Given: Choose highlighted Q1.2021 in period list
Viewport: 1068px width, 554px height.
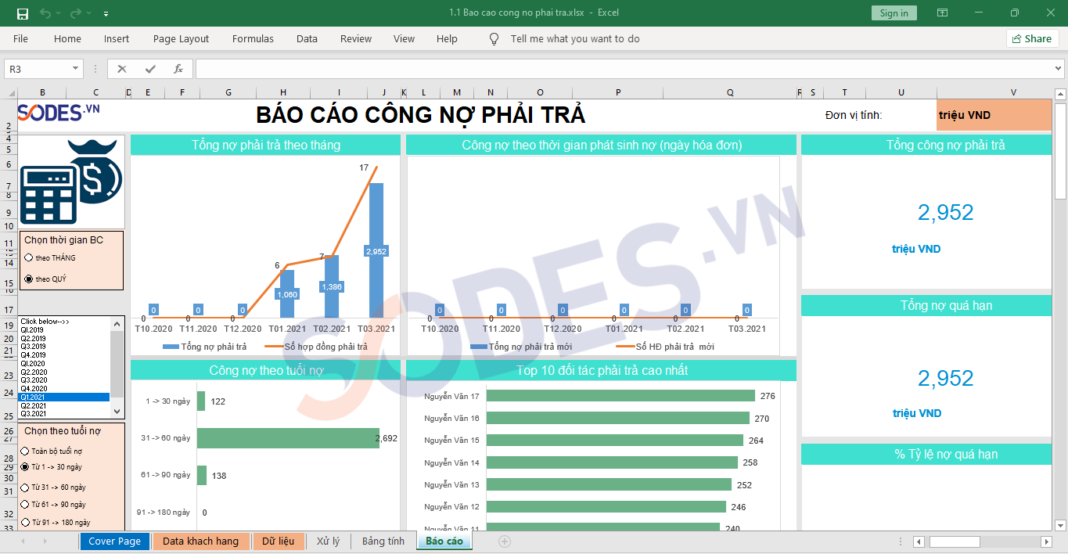Looking at the screenshot, I should (x=64, y=397).
